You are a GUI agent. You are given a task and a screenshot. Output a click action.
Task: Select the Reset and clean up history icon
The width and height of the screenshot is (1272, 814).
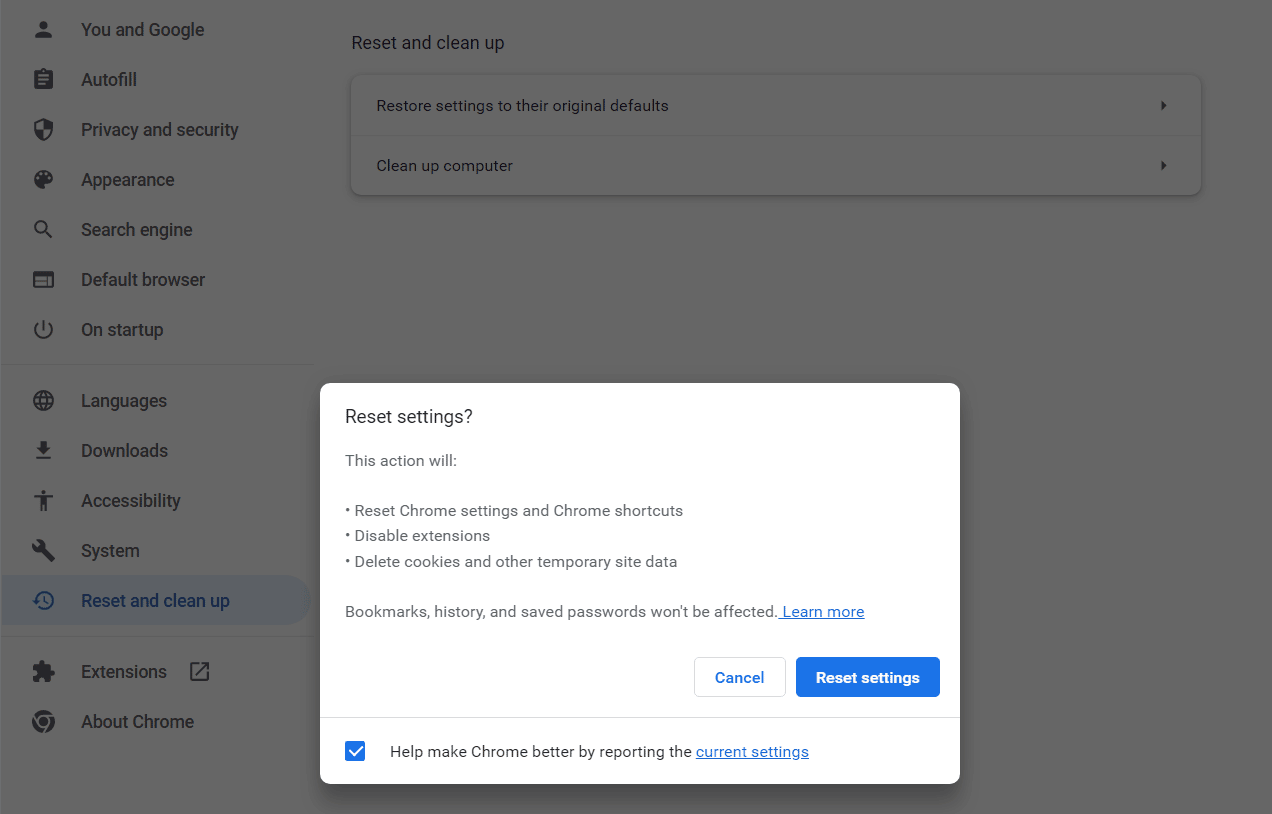coord(43,600)
